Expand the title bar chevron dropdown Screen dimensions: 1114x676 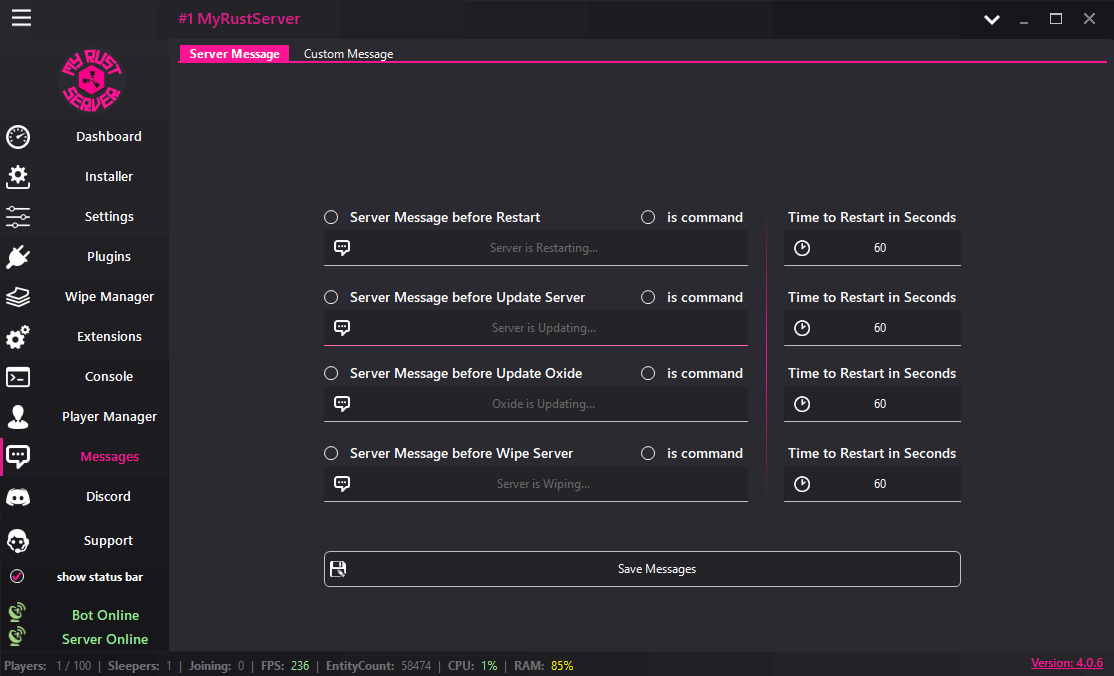coord(991,19)
